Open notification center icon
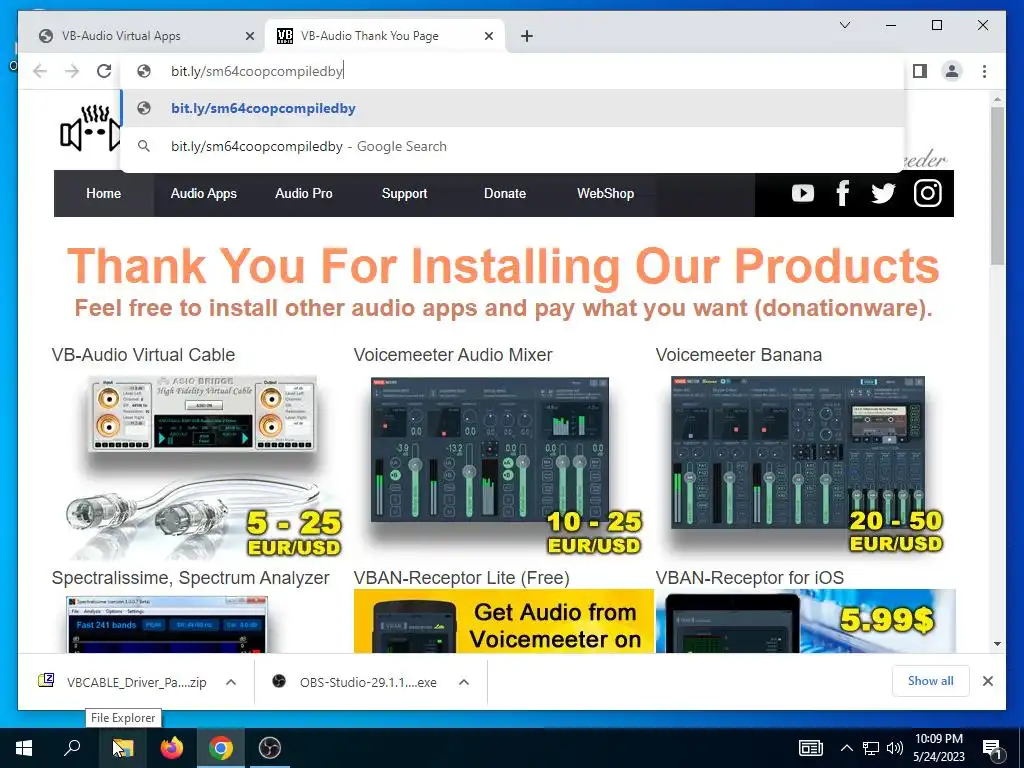Image resolution: width=1024 pixels, height=768 pixels. click(x=993, y=749)
